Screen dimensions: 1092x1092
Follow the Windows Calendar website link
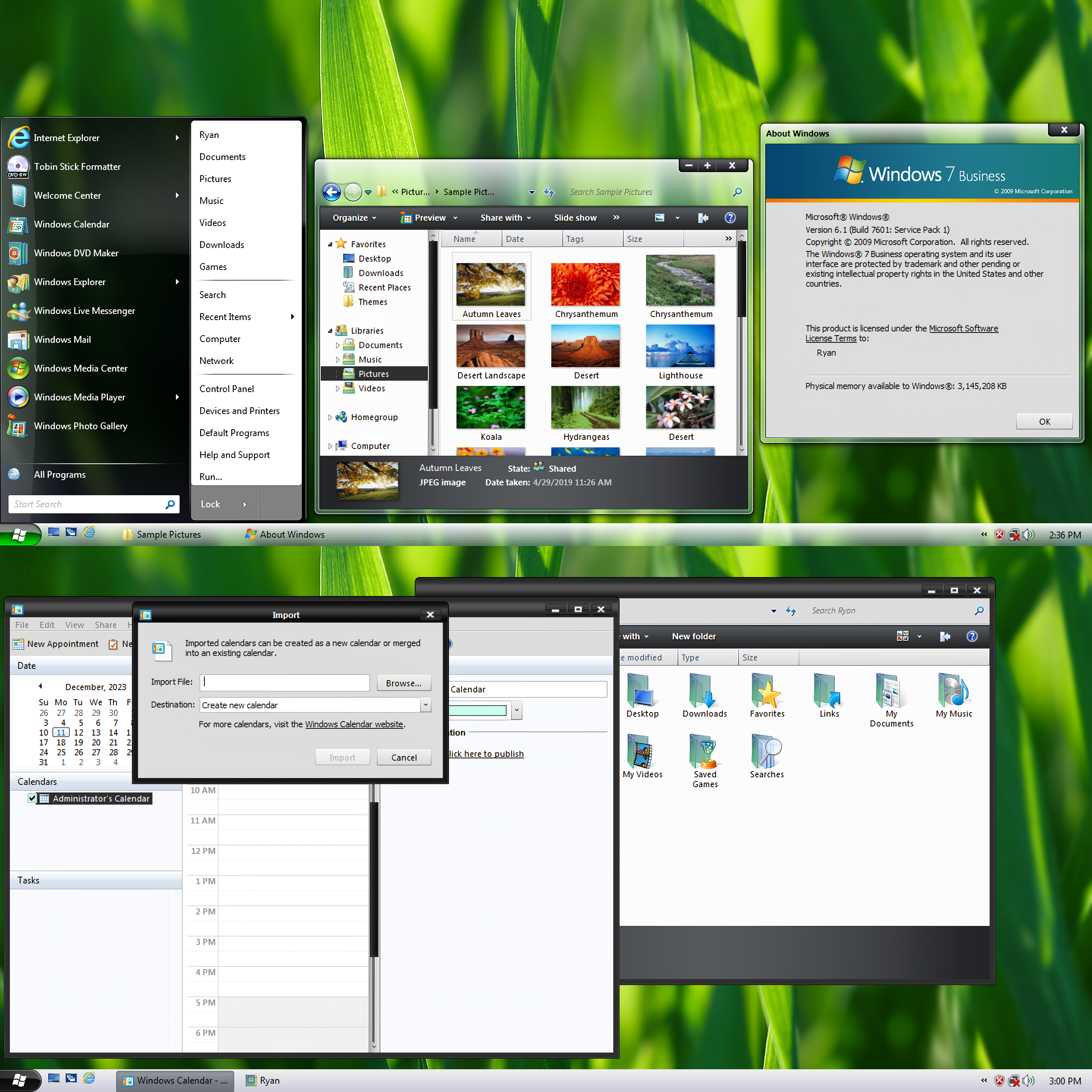click(355, 724)
